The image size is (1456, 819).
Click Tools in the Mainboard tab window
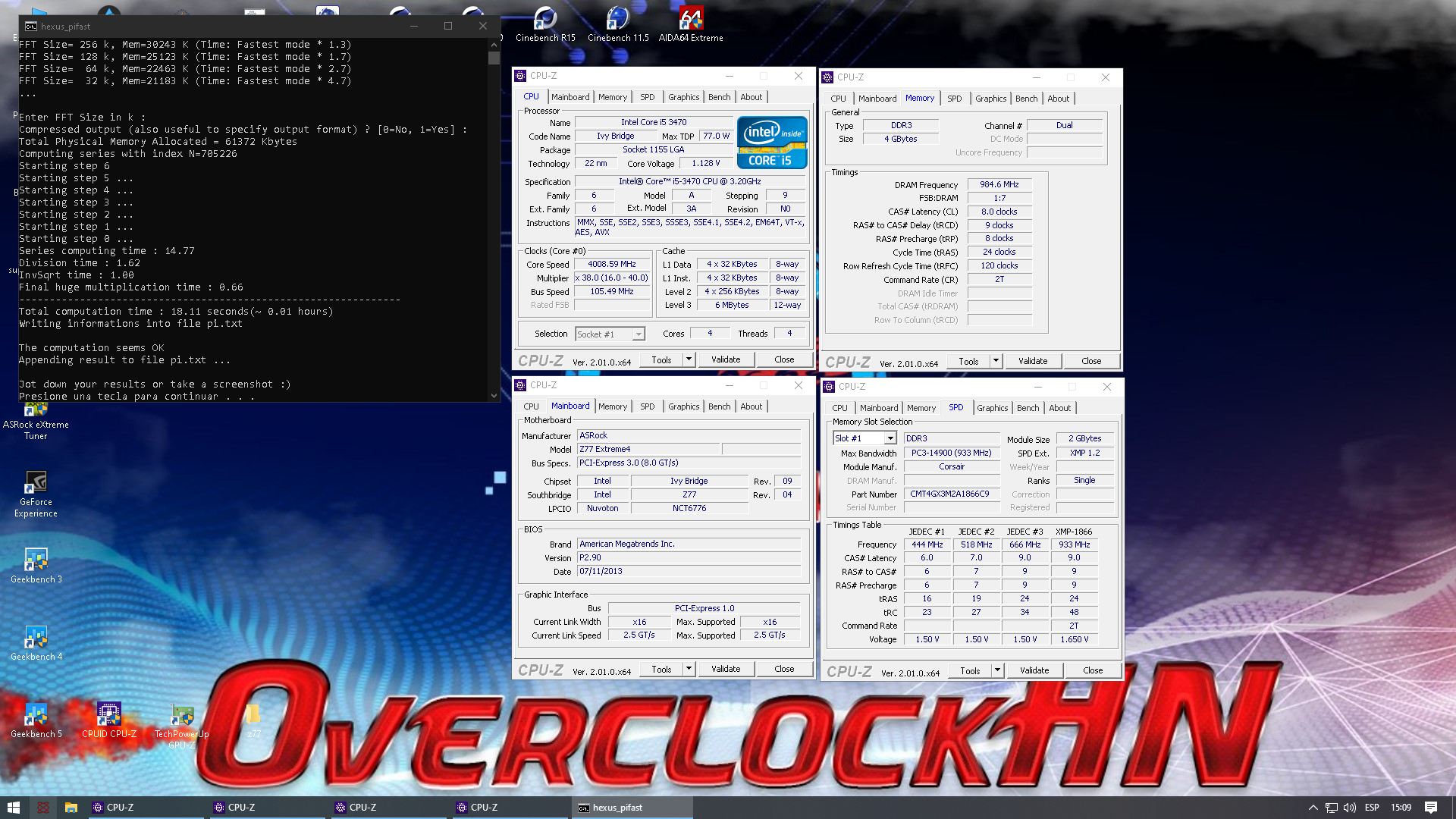[x=661, y=669]
